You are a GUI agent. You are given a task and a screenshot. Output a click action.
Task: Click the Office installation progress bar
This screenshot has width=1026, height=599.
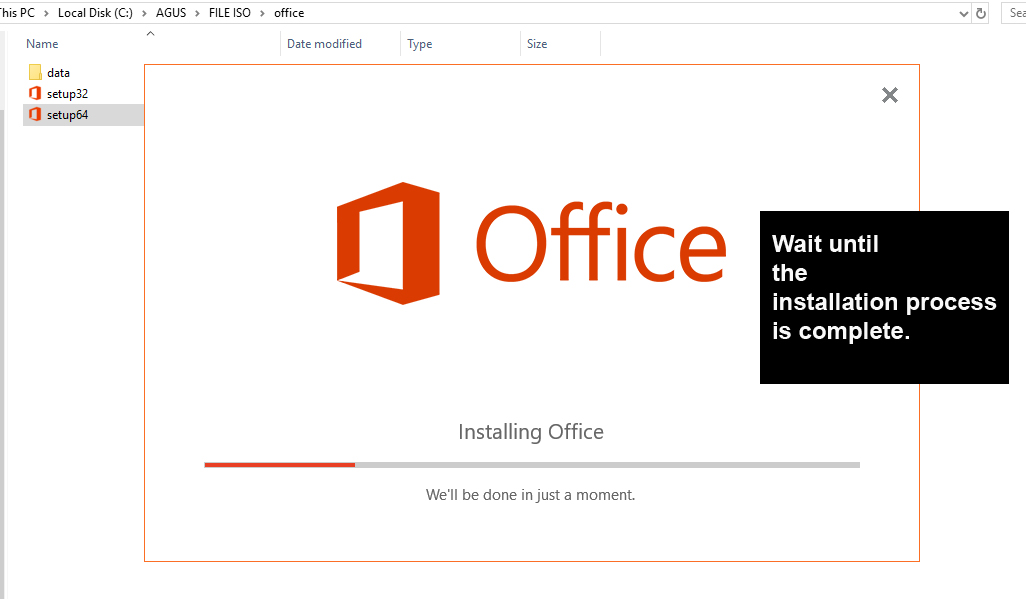[x=532, y=465]
